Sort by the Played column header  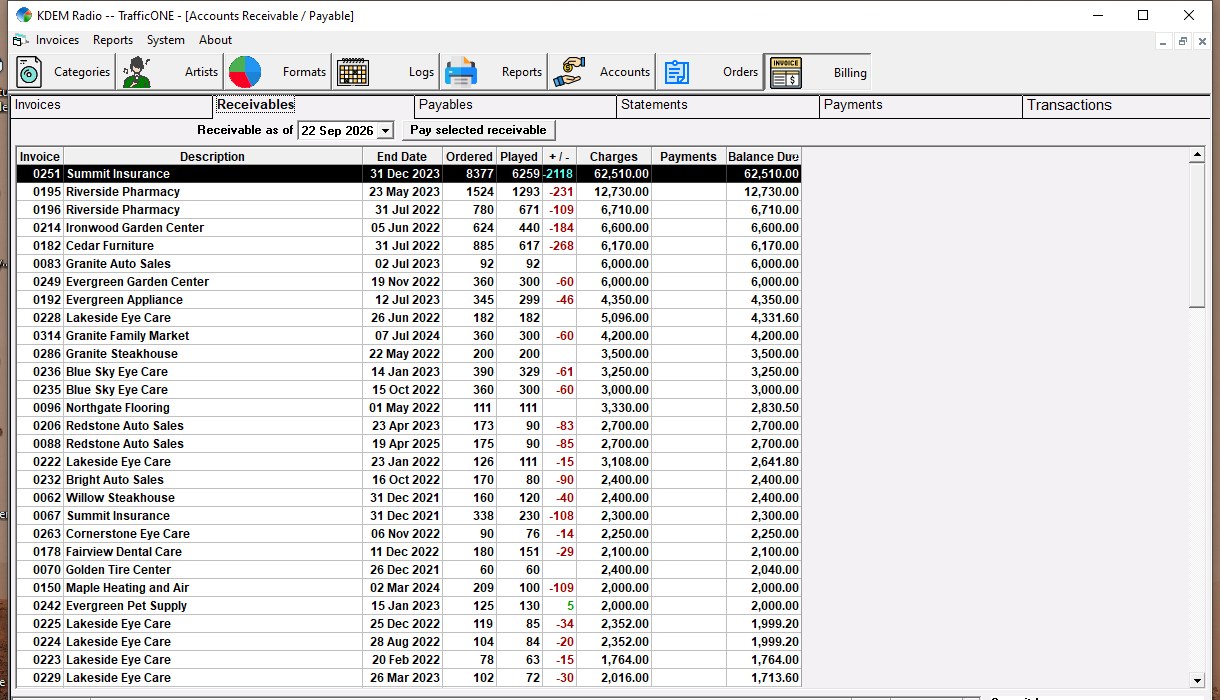[x=519, y=156]
